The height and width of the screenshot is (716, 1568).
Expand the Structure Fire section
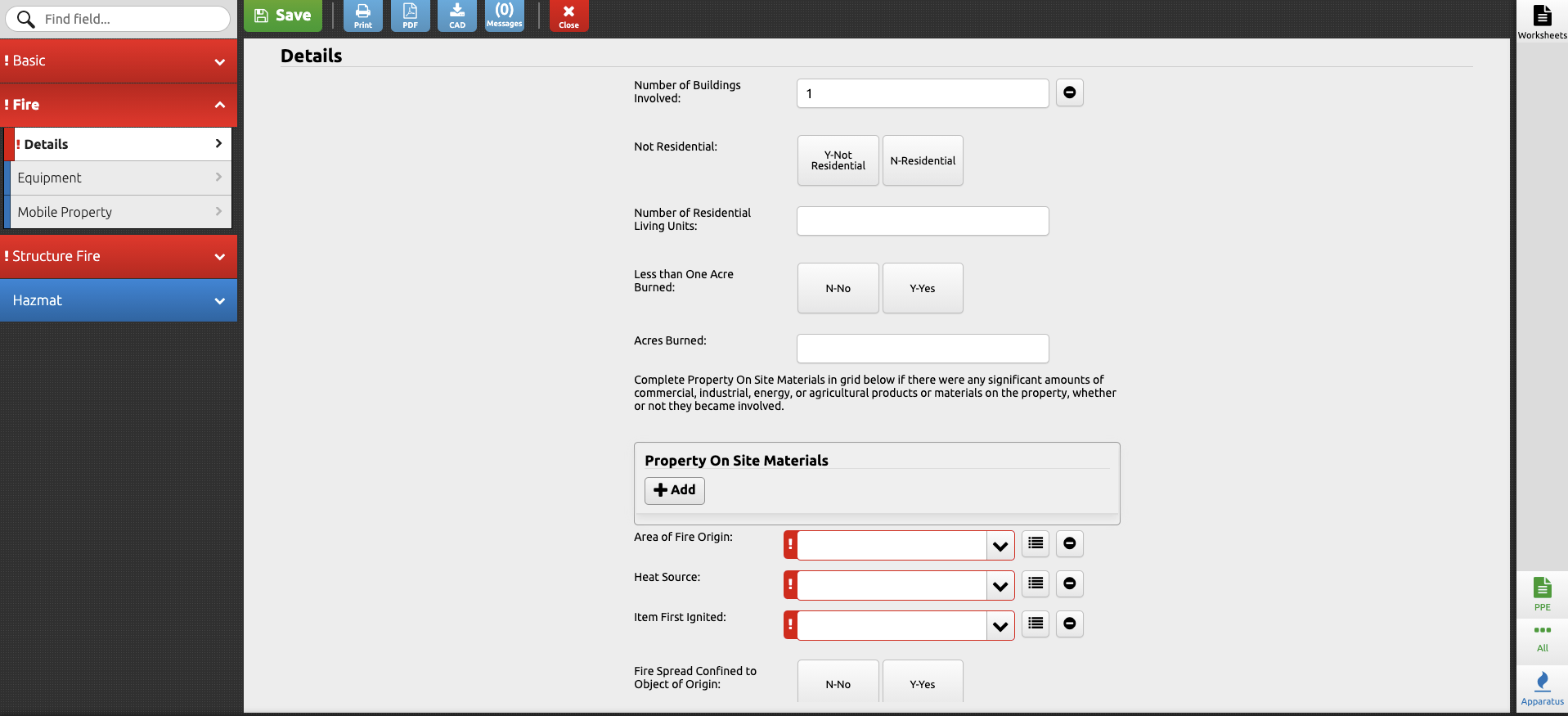point(119,256)
